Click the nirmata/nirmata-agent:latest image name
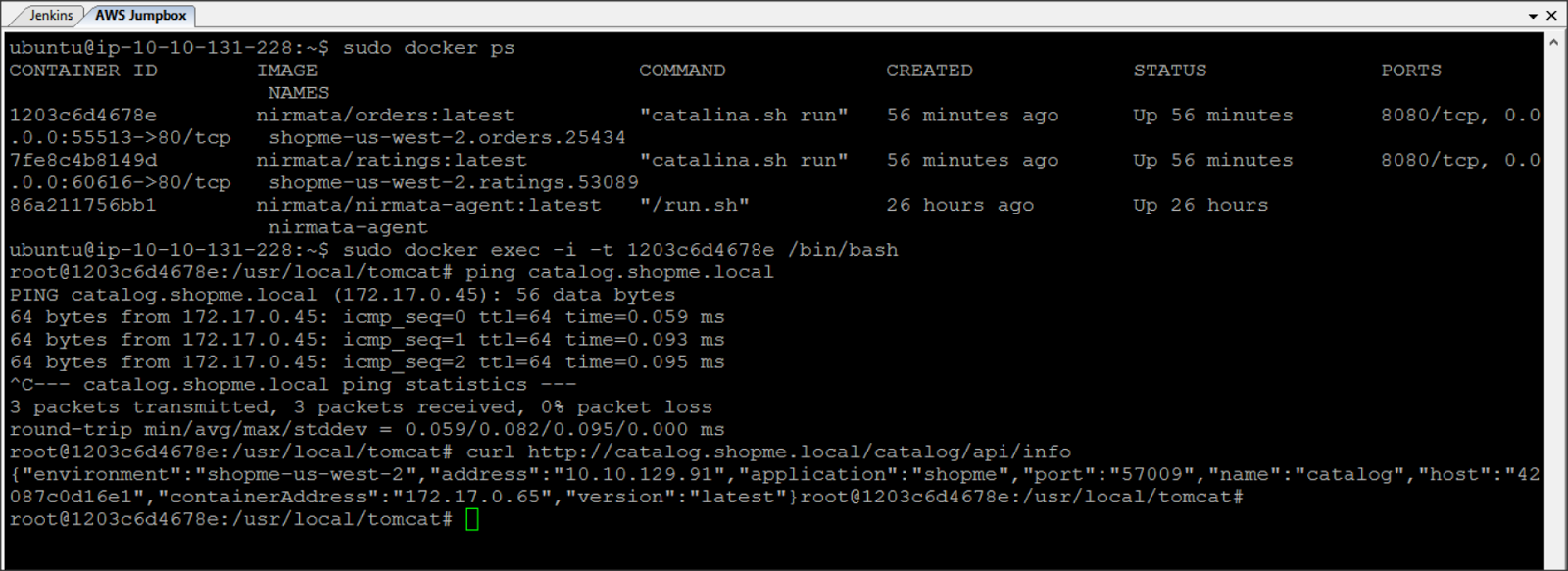This screenshot has width=1568, height=571. click(x=426, y=205)
